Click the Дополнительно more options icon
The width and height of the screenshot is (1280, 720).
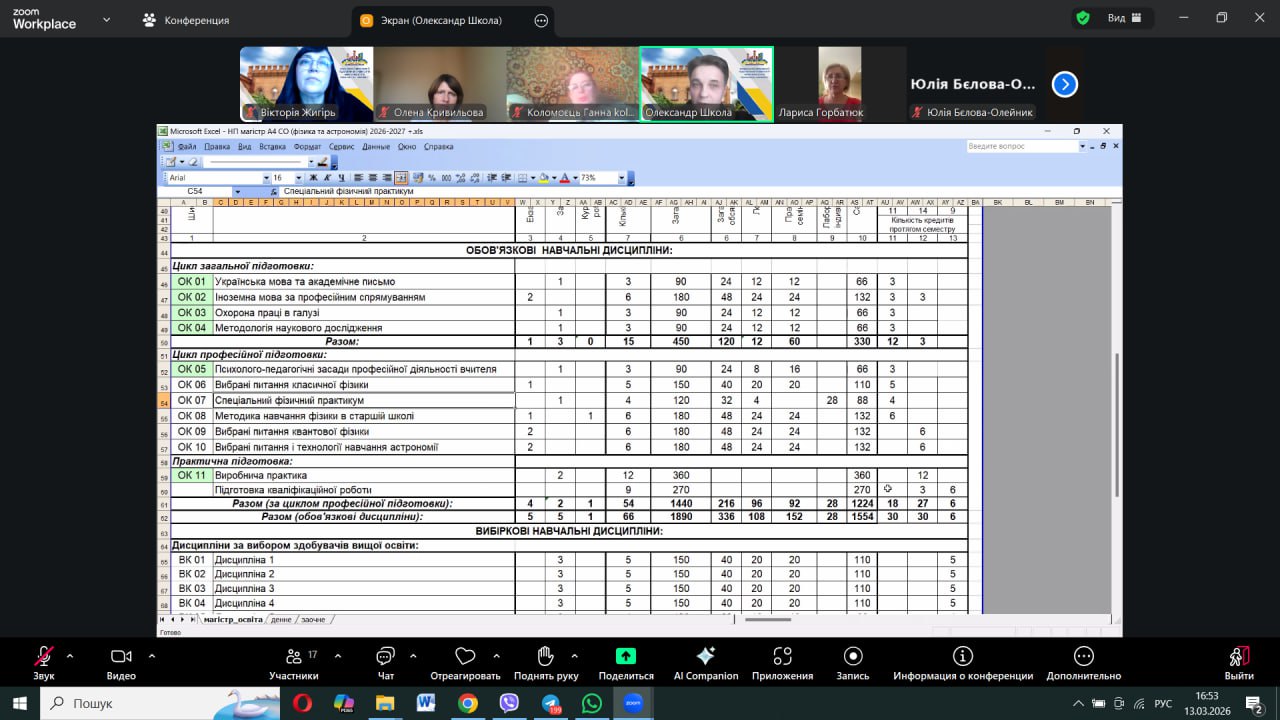pos(1083,656)
